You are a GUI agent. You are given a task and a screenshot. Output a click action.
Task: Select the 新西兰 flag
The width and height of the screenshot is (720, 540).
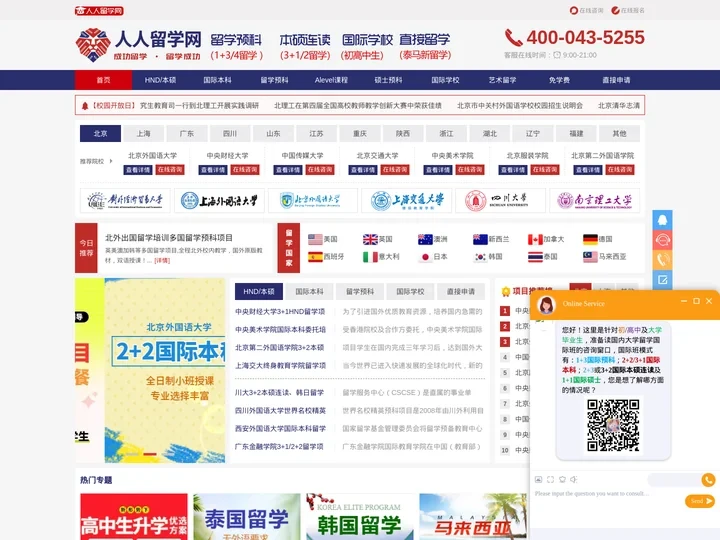click(480, 239)
